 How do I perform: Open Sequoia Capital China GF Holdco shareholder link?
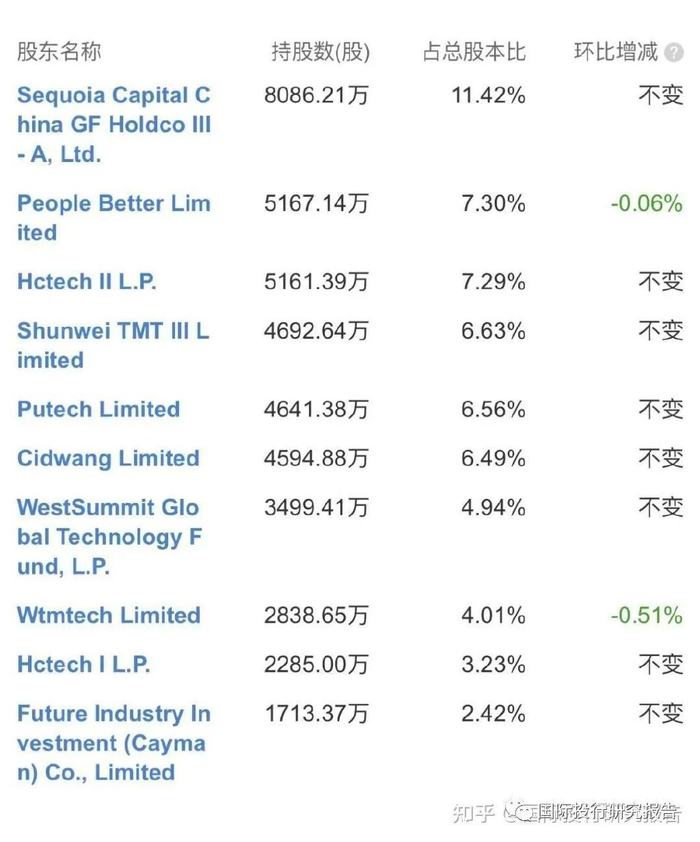[114, 125]
